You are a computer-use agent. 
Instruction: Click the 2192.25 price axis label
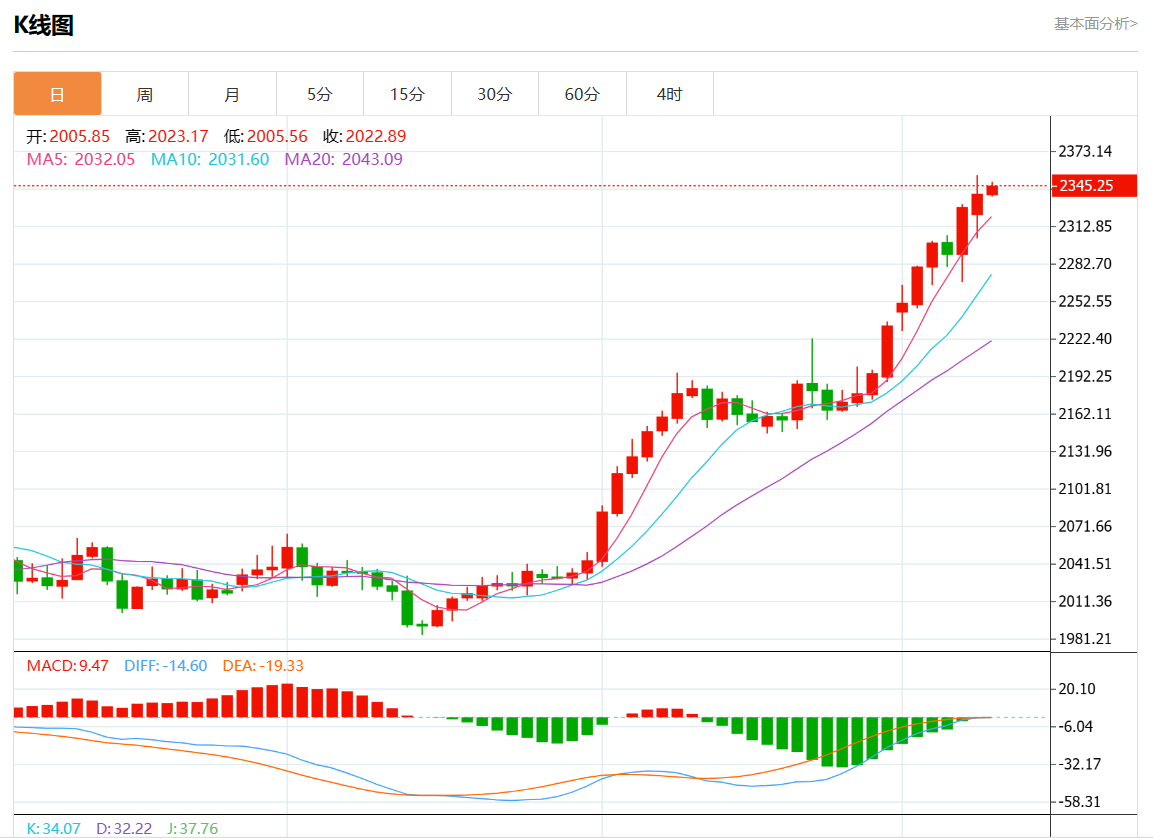tap(1085, 376)
